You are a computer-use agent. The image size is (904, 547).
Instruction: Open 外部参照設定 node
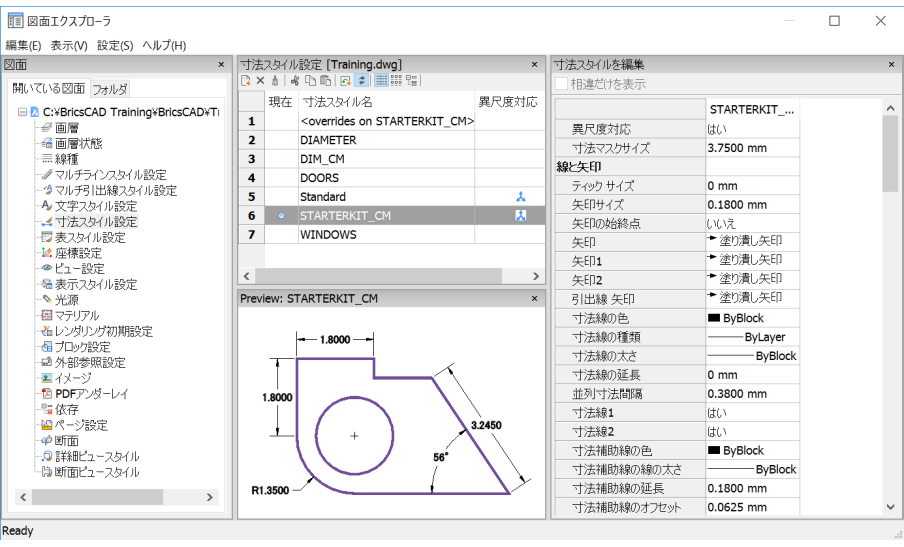[x=90, y=362]
